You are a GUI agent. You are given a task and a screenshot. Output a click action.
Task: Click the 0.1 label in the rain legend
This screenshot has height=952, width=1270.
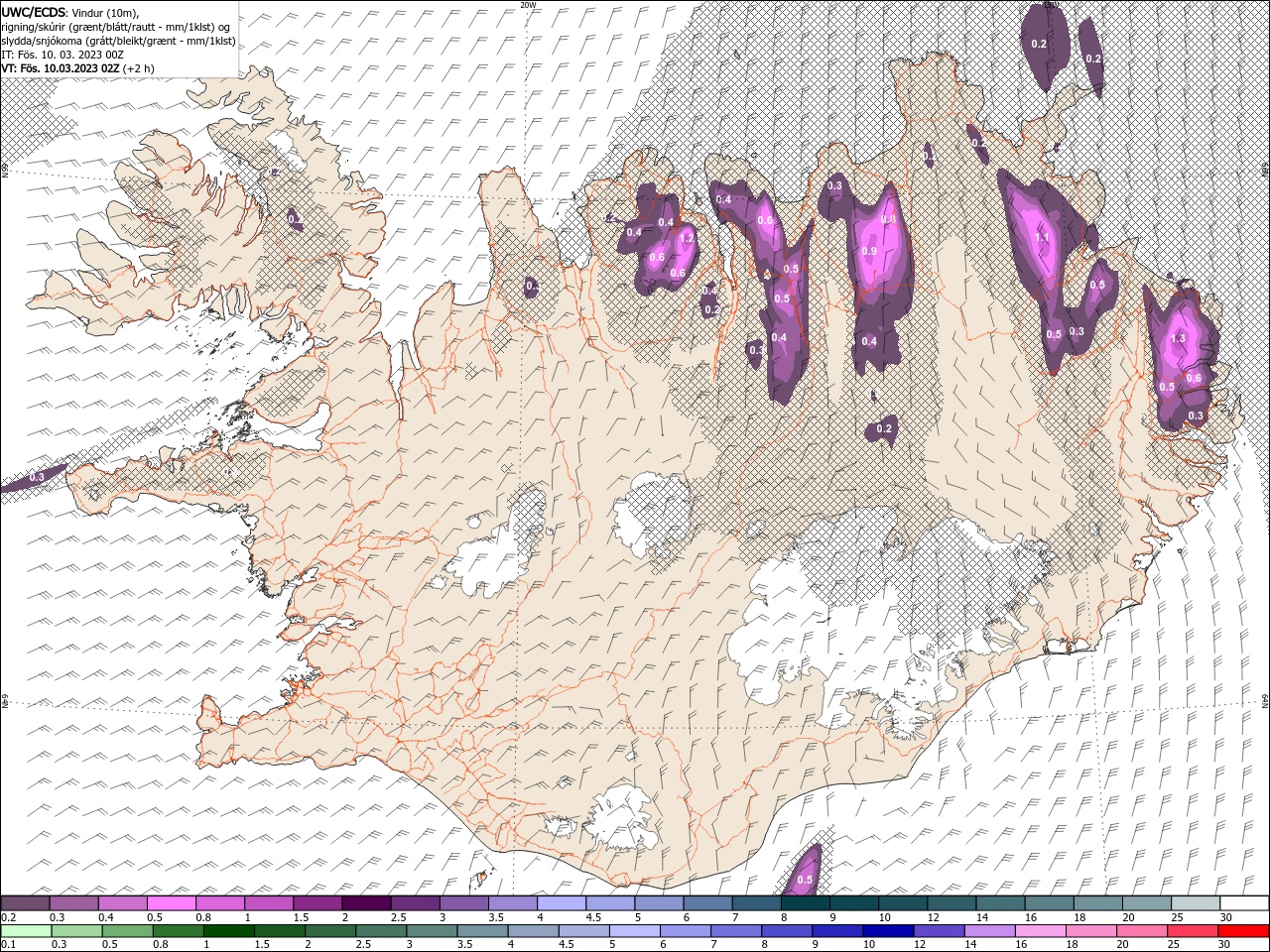(x=8, y=945)
